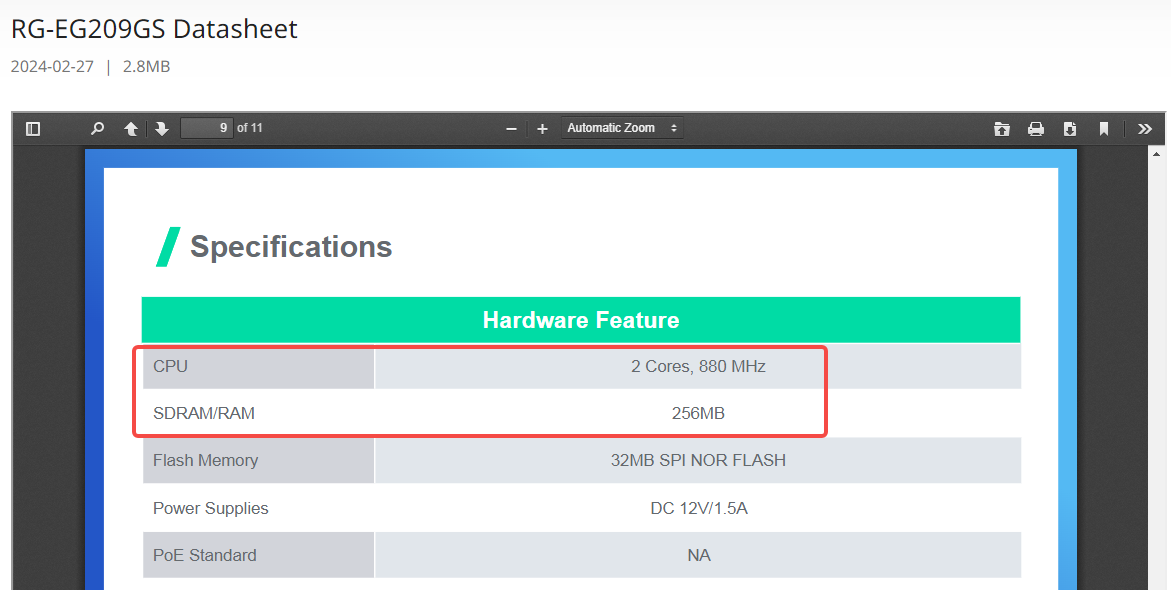Expand the tools menu with double chevron
The width and height of the screenshot is (1171, 590).
coord(1145,128)
